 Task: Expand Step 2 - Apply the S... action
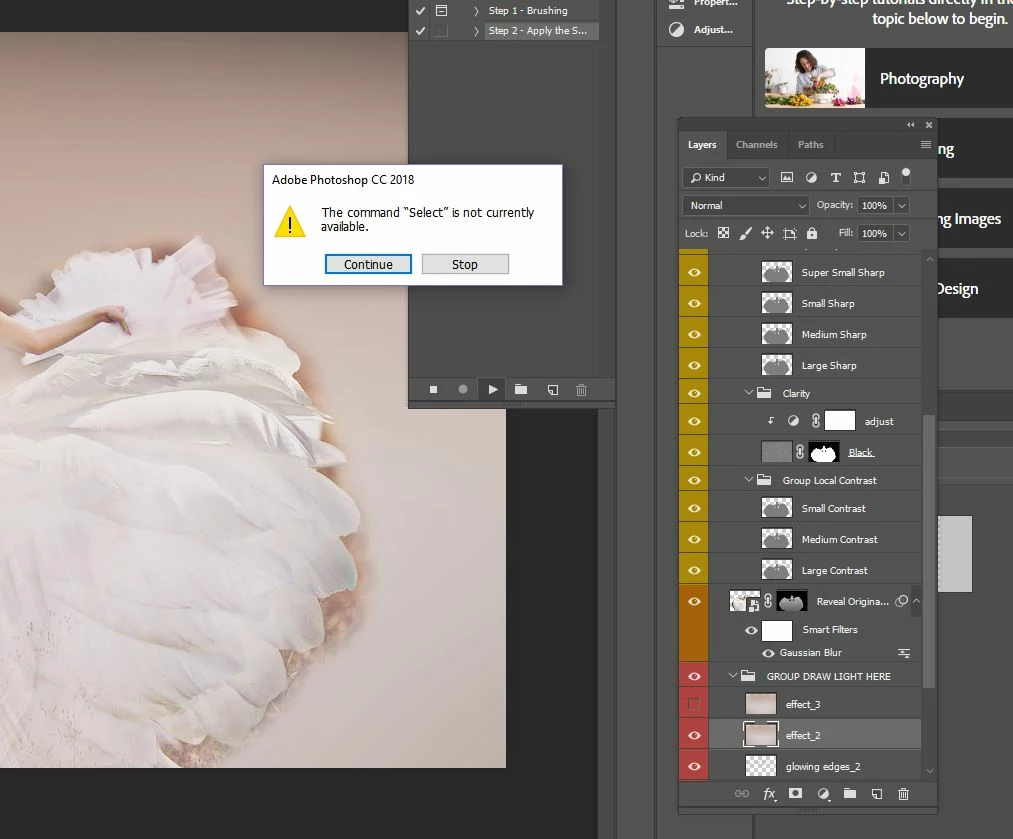click(x=476, y=31)
